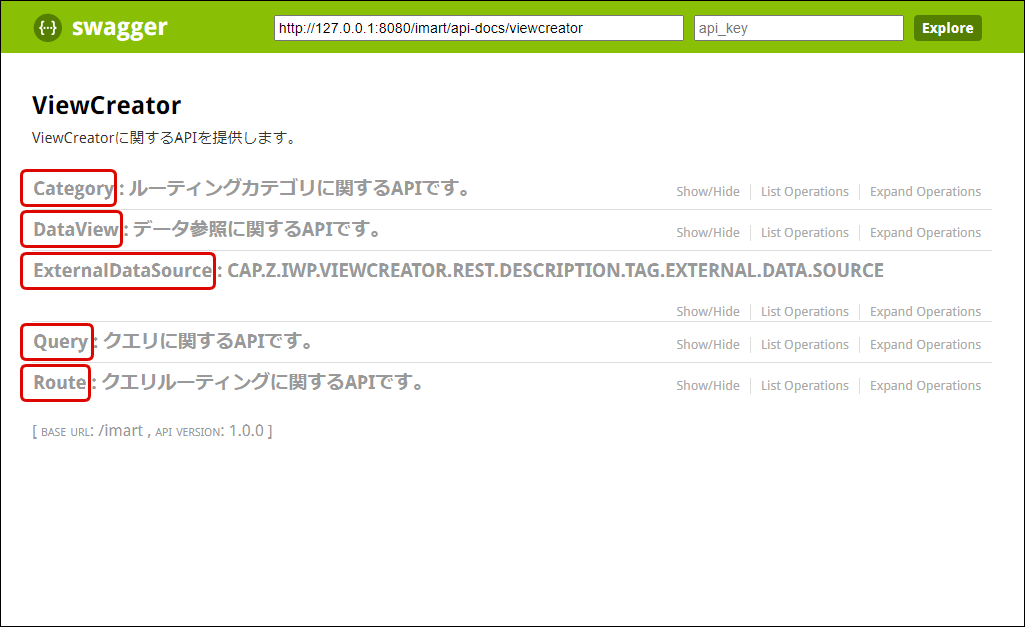The width and height of the screenshot is (1025, 627).
Task: Expand the Route API section
Action: [x=59, y=382]
